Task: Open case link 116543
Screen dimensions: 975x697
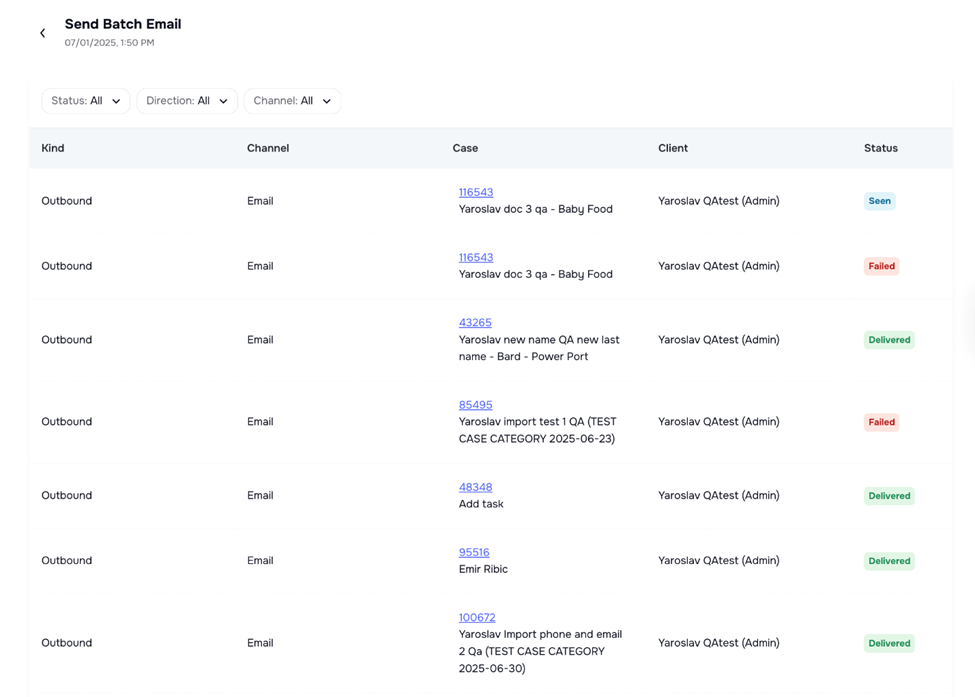Action: tap(475, 192)
